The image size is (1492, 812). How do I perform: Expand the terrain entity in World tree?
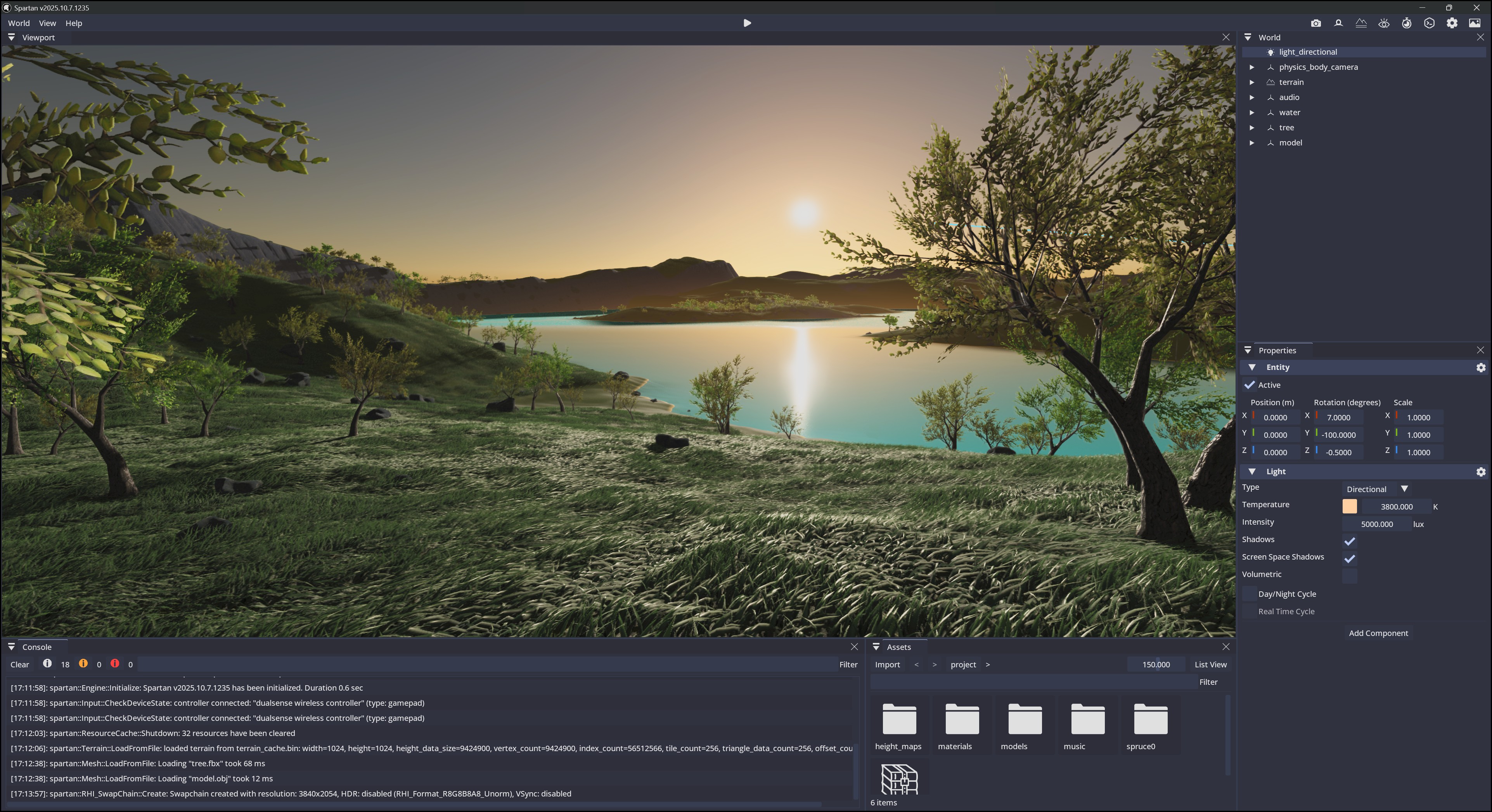point(1251,82)
